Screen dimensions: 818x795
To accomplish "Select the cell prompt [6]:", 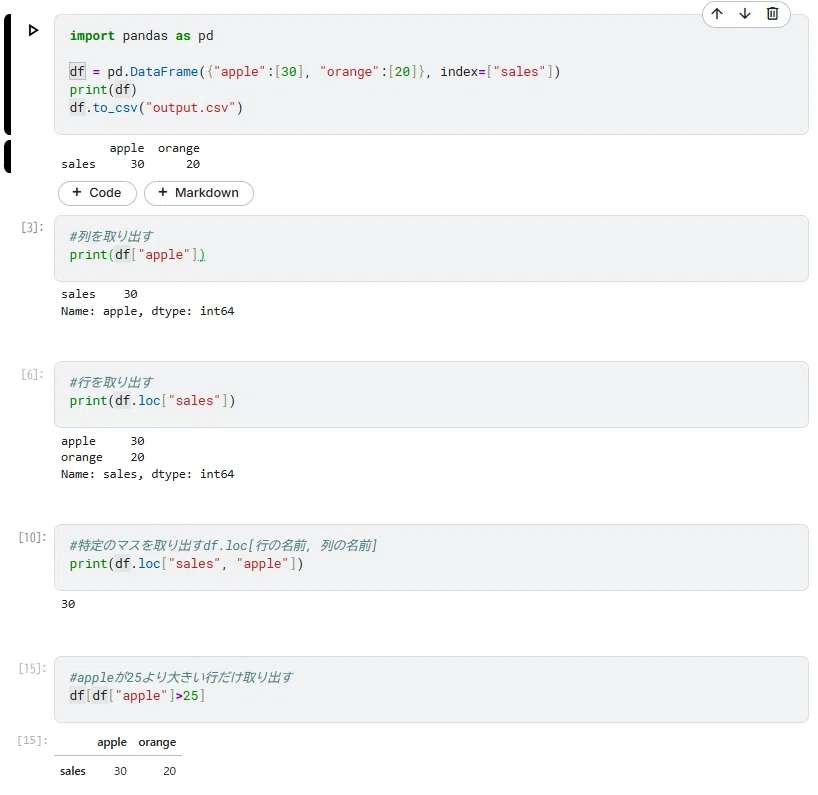I will tap(32, 374).
